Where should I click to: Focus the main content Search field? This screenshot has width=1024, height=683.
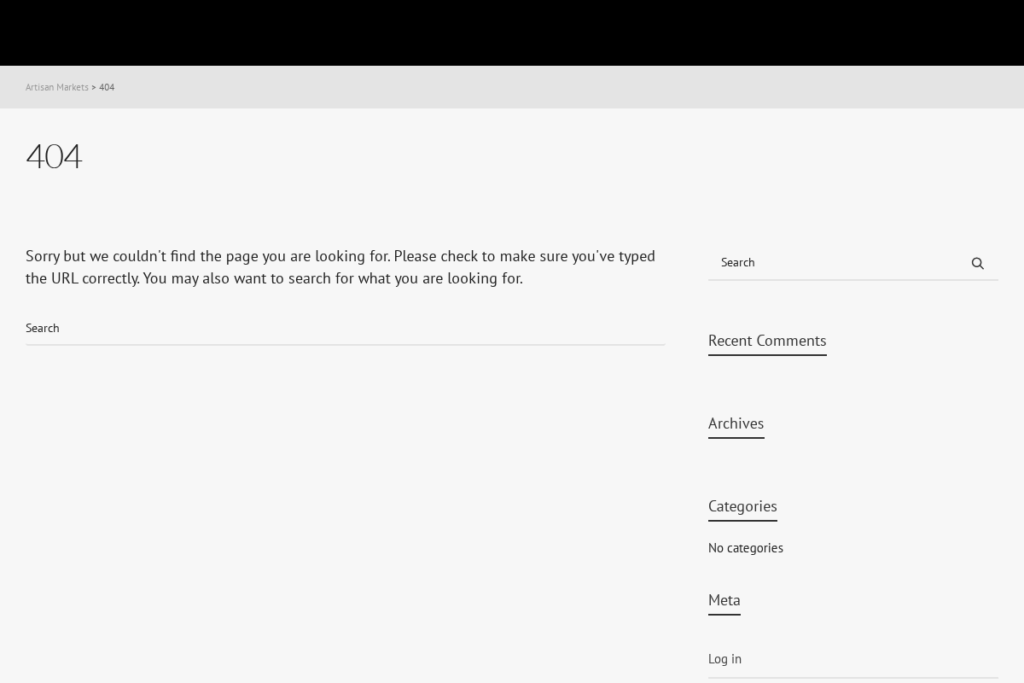(x=345, y=328)
